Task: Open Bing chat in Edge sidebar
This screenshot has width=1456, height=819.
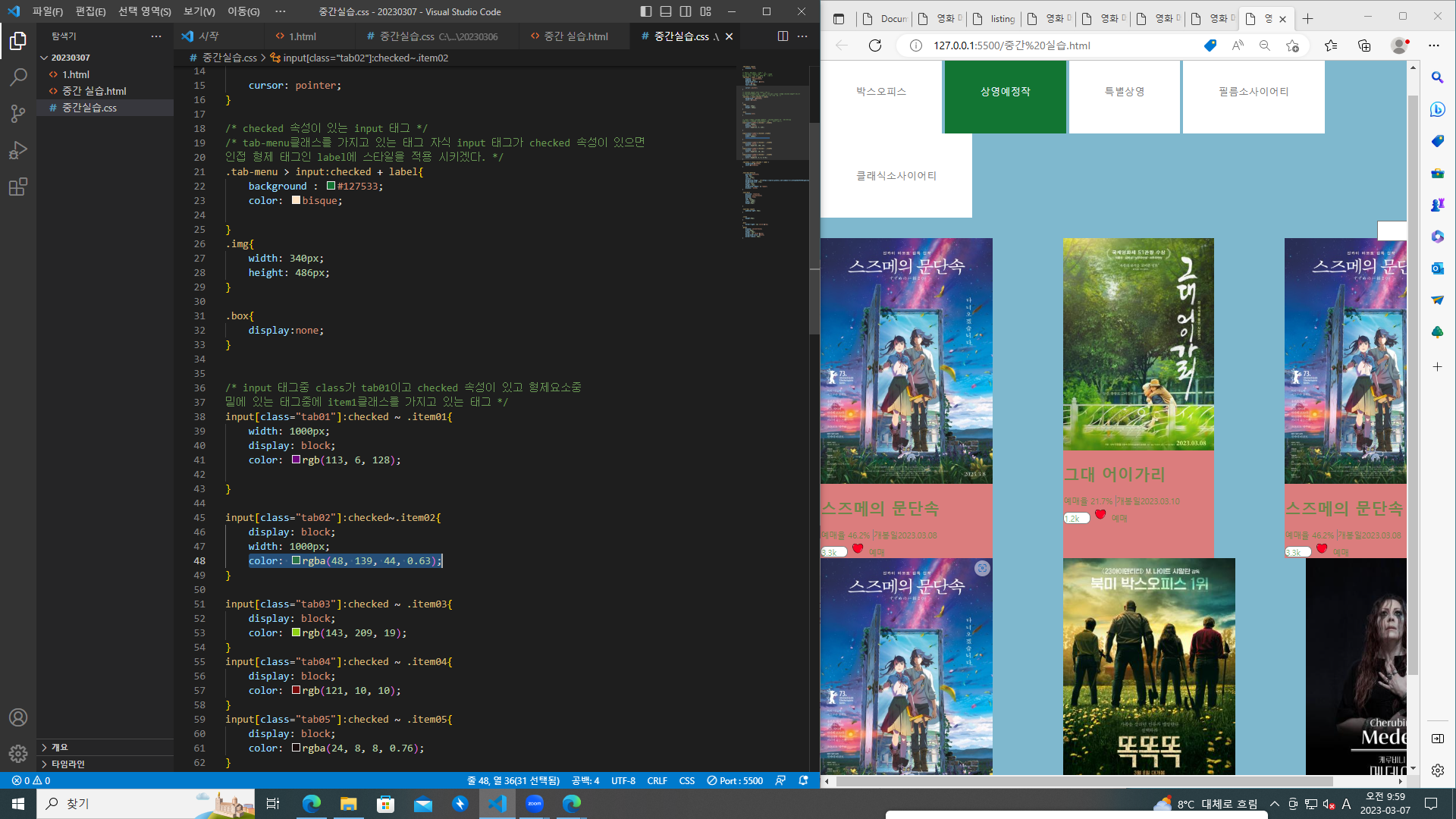Action: point(1437,109)
